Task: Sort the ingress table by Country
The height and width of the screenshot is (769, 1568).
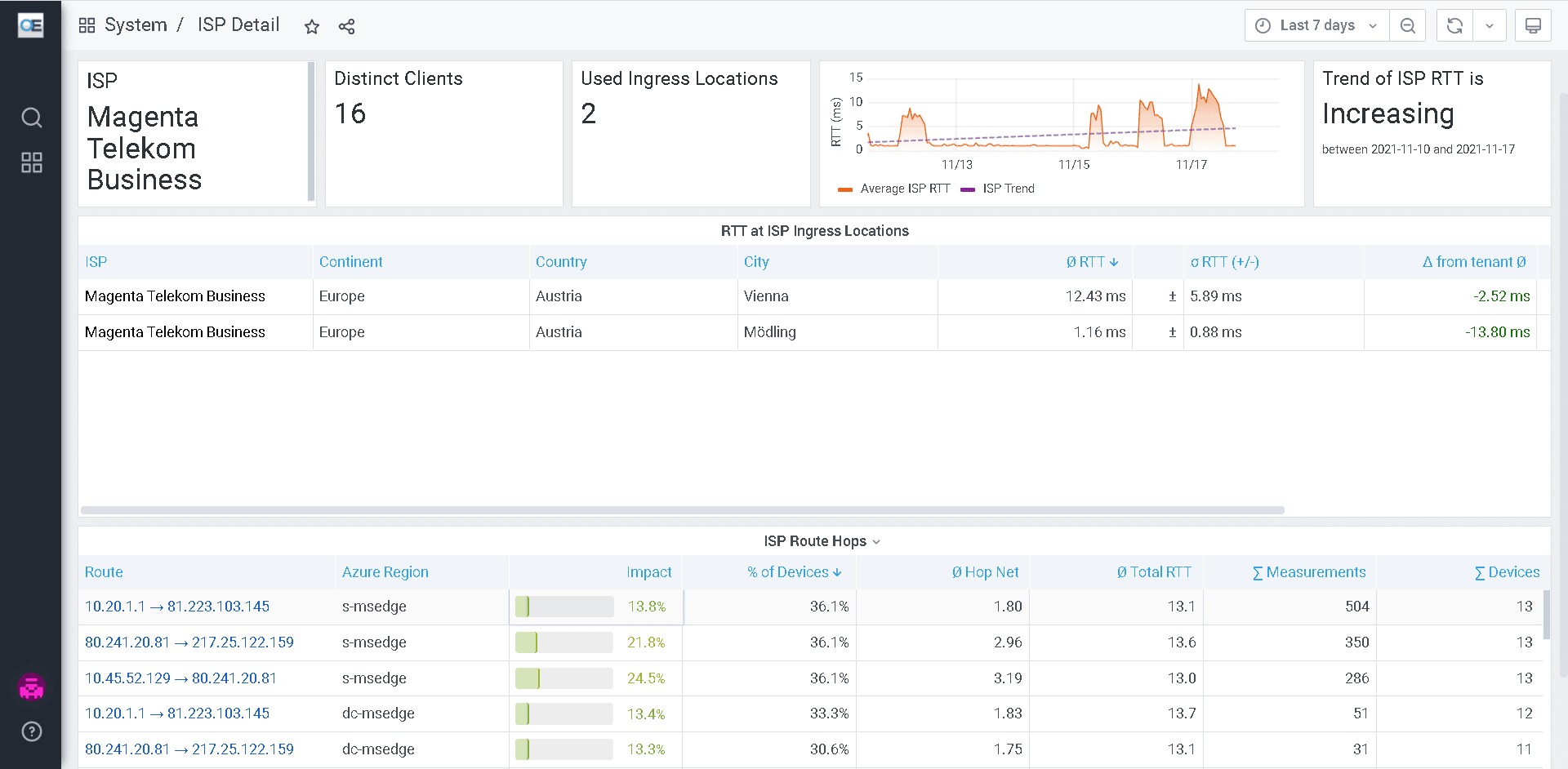Action: (x=561, y=262)
